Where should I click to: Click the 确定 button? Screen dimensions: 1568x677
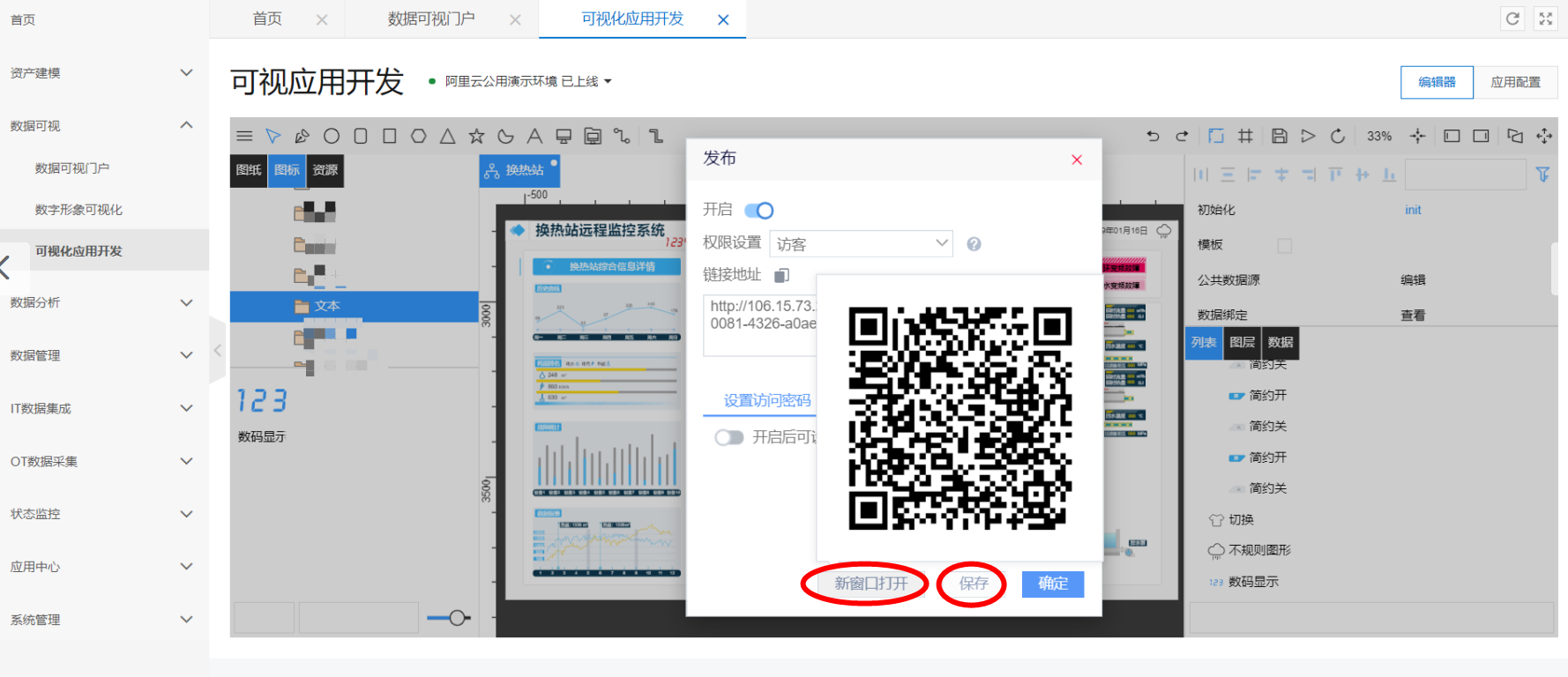click(1053, 584)
